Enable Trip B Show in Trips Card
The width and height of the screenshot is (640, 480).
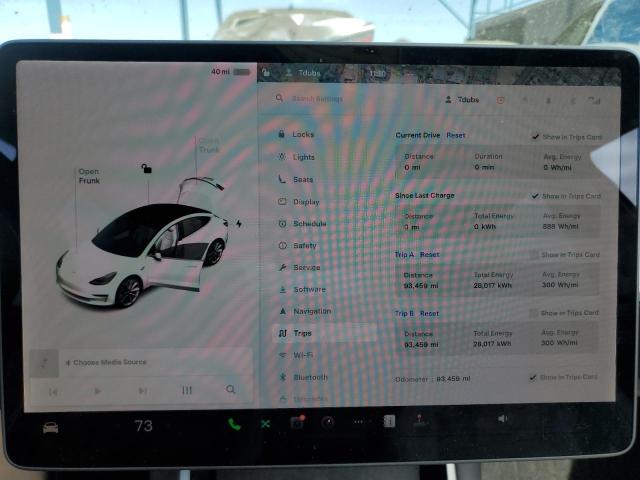[533, 313]
